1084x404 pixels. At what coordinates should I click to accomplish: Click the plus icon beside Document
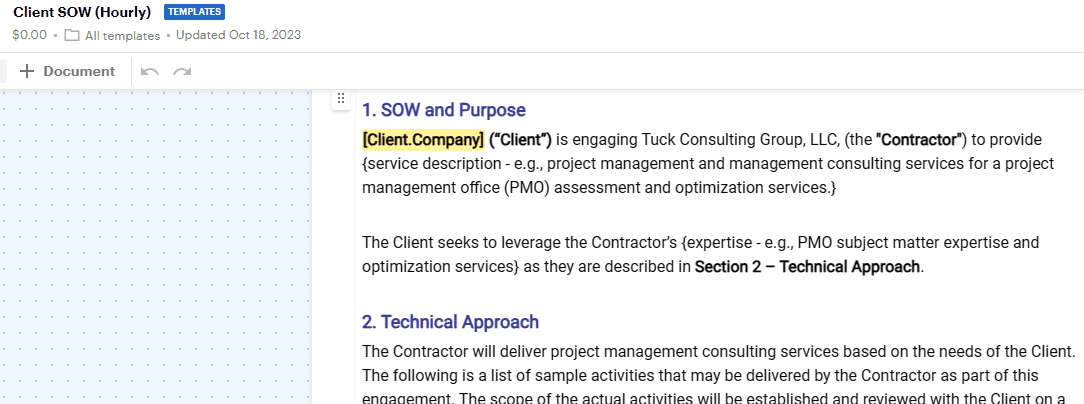pyautogui.click(x=26, y=71)
